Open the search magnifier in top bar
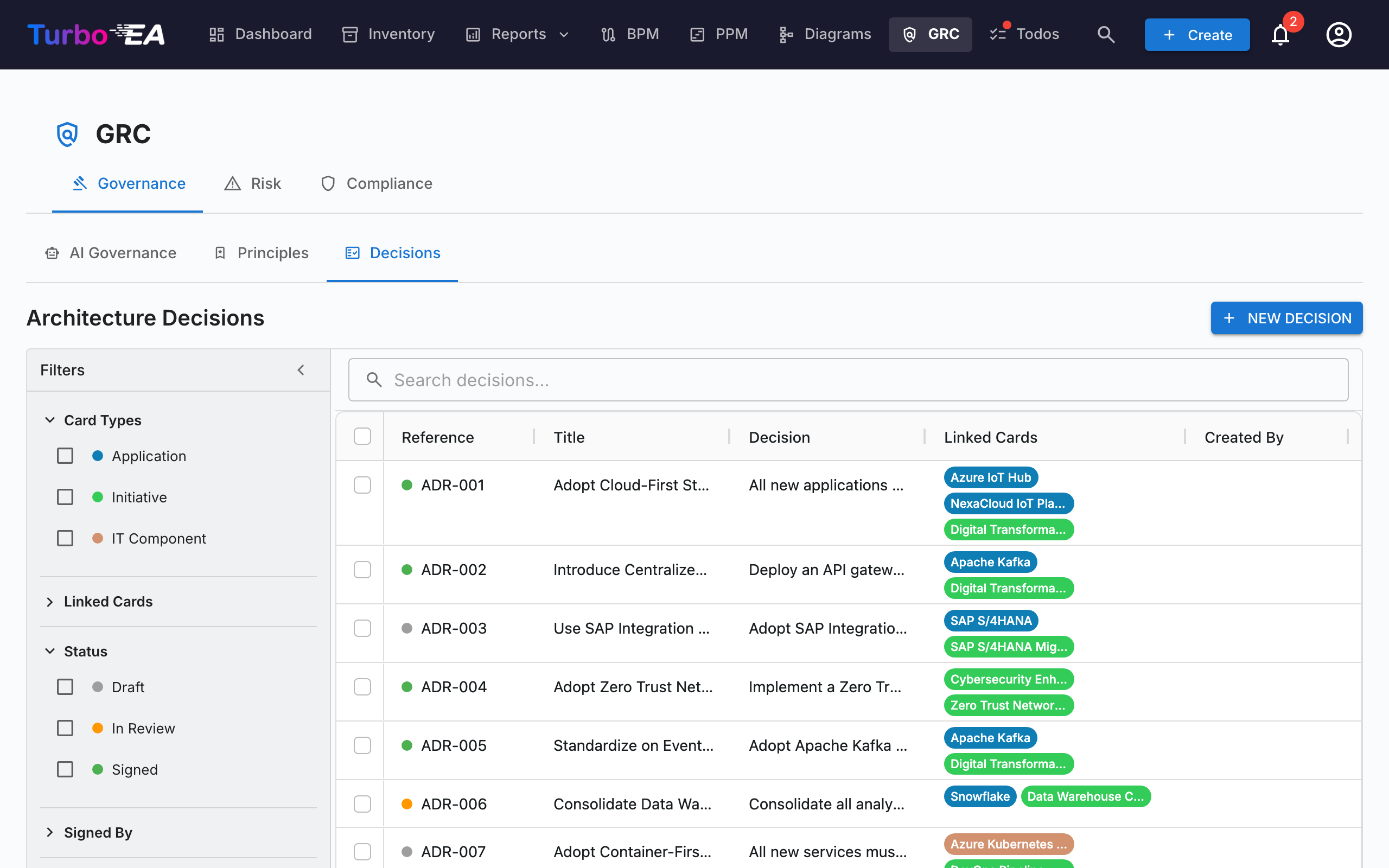This screenshot has height=868, width=1389. click(x=1105, y=34)
